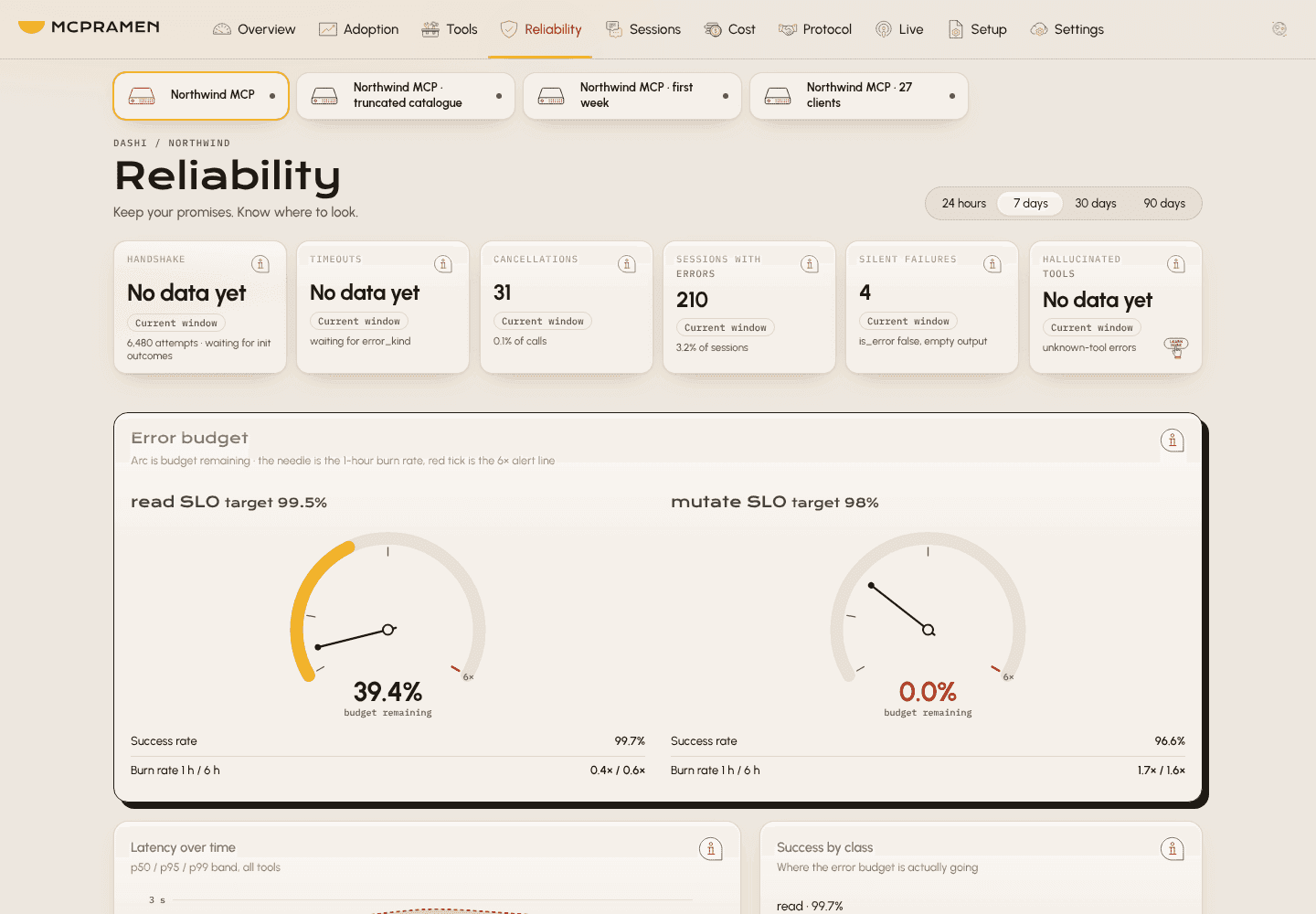This screenshot has height=914, width=1316.
Task: Click the mutate success rate 96.6% value
Action: [x=1170, y=741]
